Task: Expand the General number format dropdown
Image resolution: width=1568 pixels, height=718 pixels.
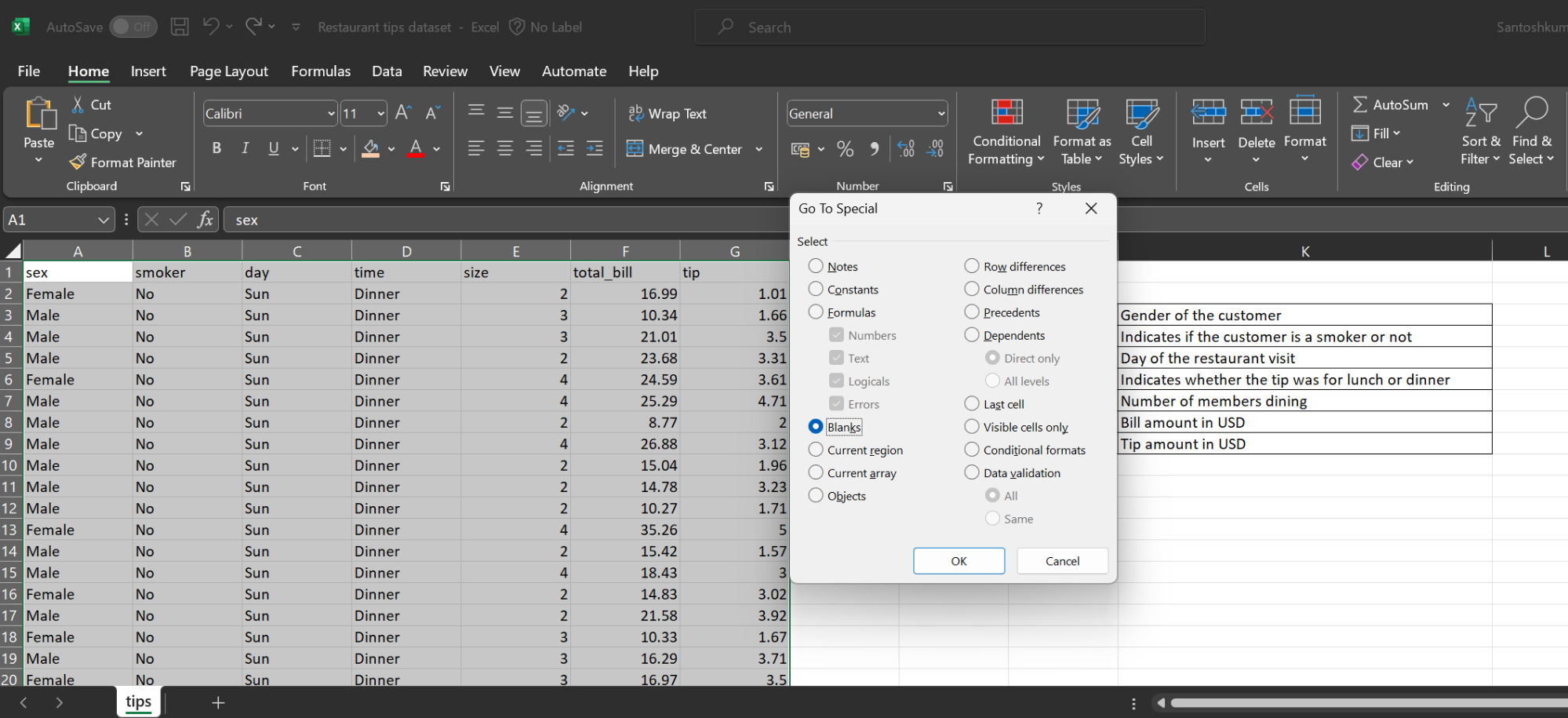Action: (x=940, y=114)
